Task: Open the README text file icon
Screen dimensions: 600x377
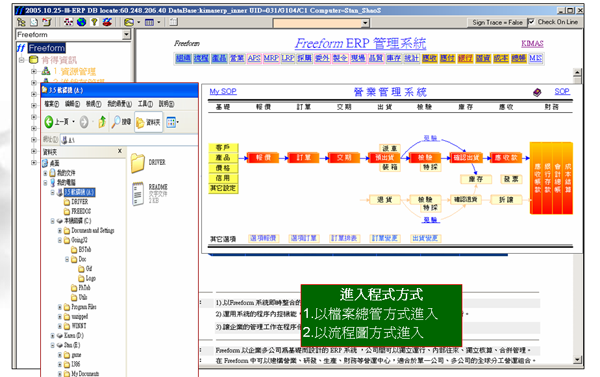Action: [138, 194]
